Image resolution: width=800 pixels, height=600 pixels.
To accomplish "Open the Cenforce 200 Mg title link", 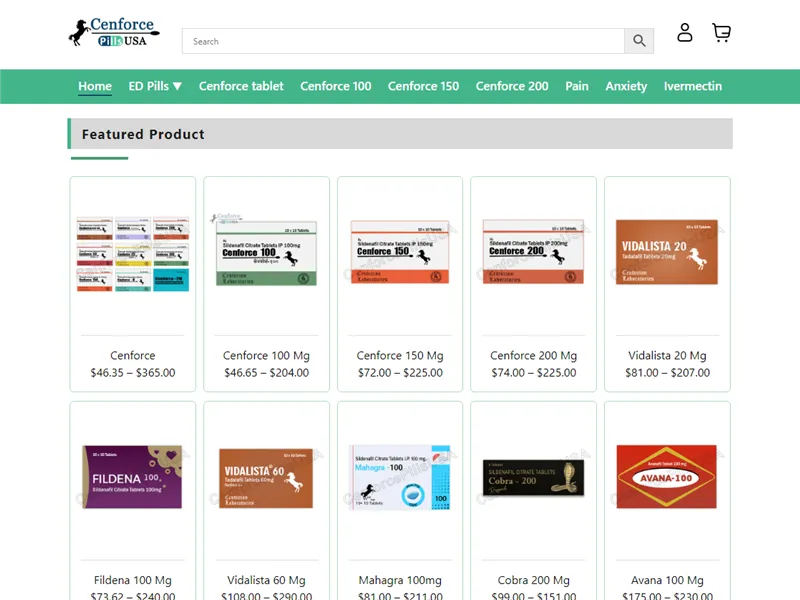I will [534, 356].
